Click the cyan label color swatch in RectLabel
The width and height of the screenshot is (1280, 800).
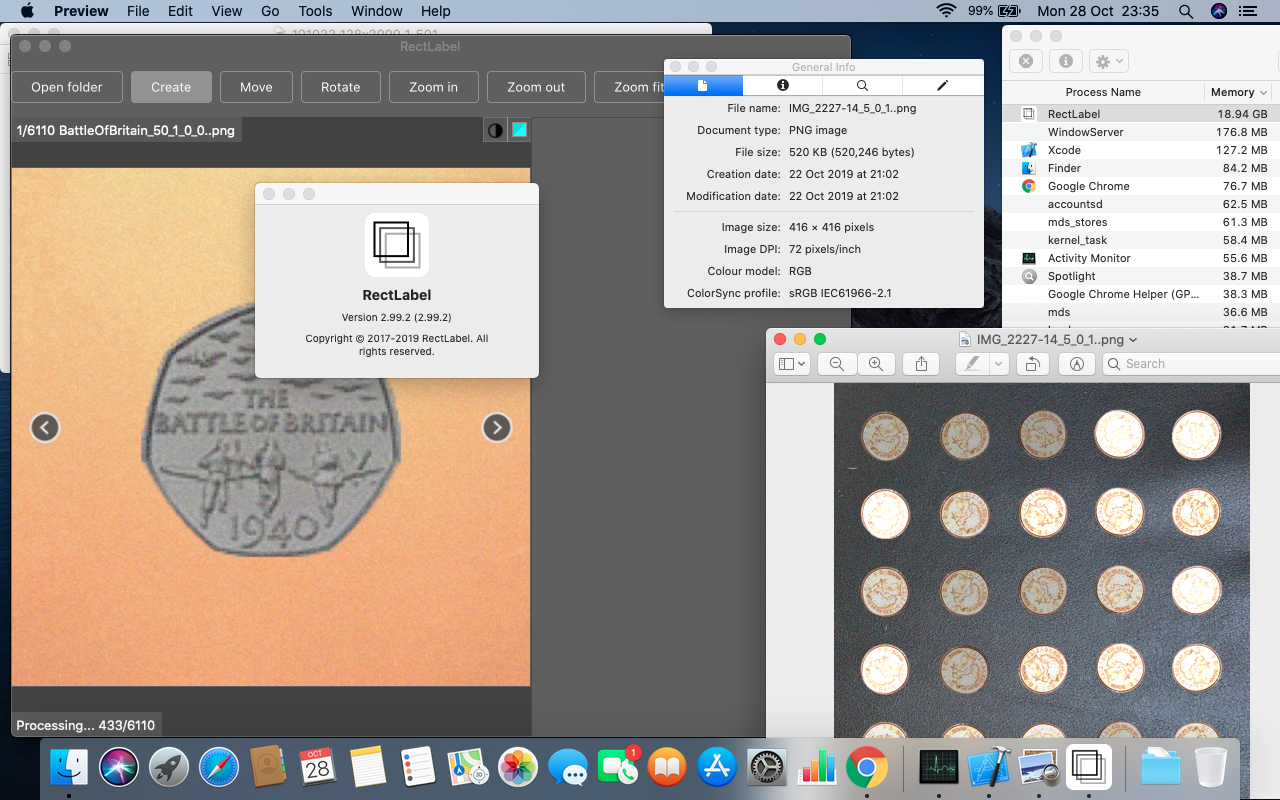click(518, 129)
